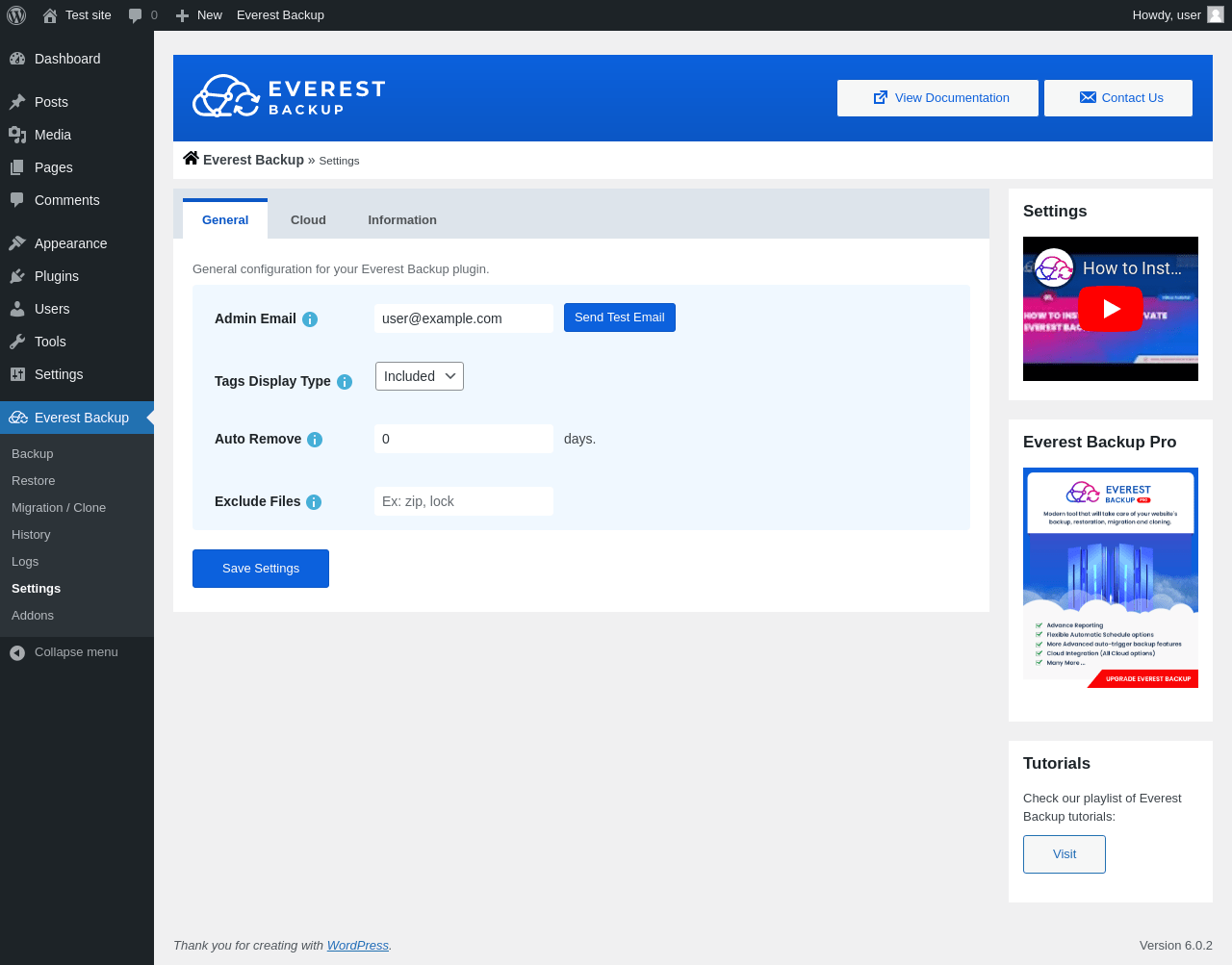Click the Tools wrench icon
1232x965 pixels.
point(17,342)
